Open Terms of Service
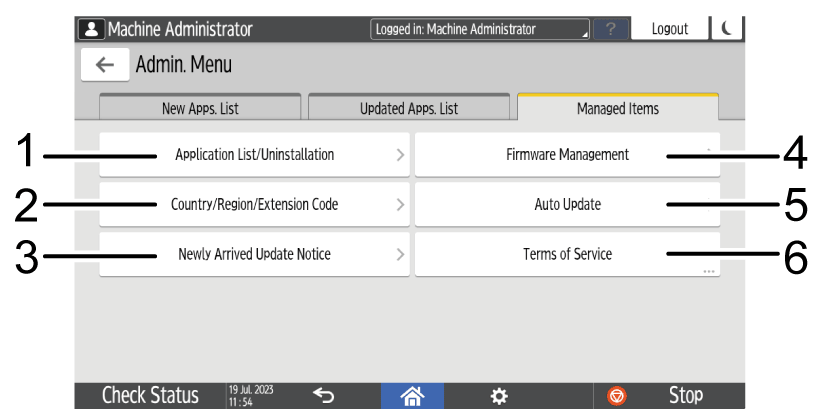The width and height of the screenshot is (815, 419). click(567, 255)
